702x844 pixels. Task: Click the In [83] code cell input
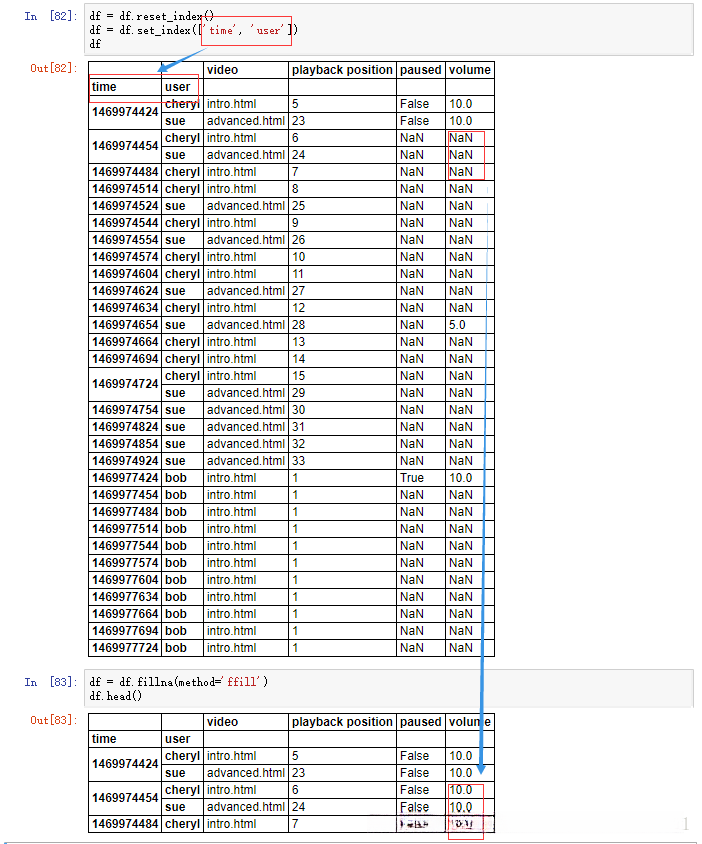[x=389, y=688]
